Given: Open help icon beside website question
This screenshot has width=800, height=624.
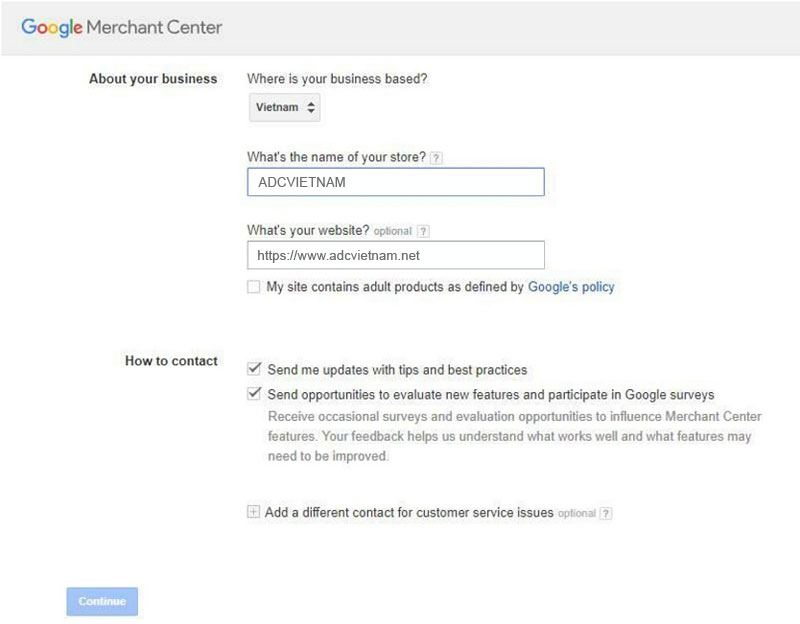Looking at the screenshot, I should pyautogui.click(x=424, y=231).
